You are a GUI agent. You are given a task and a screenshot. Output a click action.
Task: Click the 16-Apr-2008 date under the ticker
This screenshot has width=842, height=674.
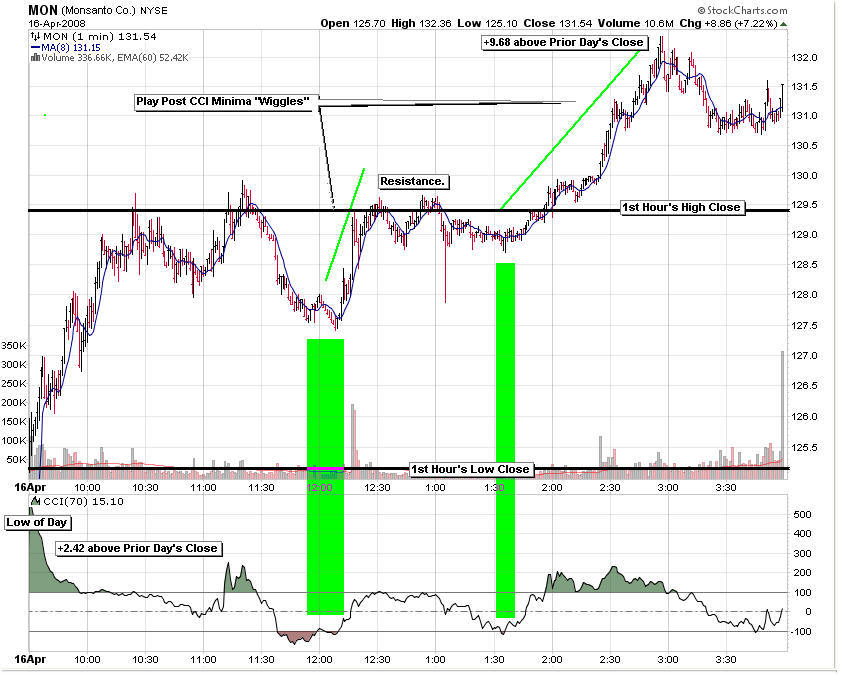point(56,24)
